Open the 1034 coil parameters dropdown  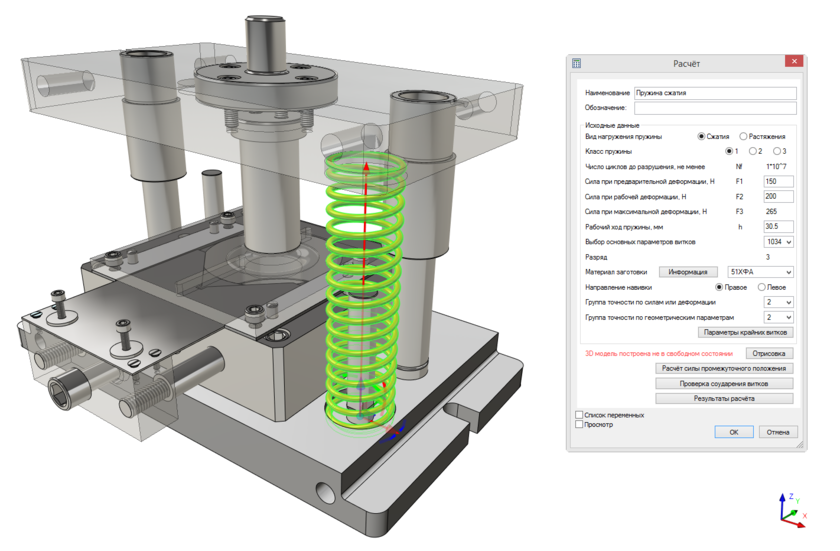pyautogui.click(x=779, y=242)
